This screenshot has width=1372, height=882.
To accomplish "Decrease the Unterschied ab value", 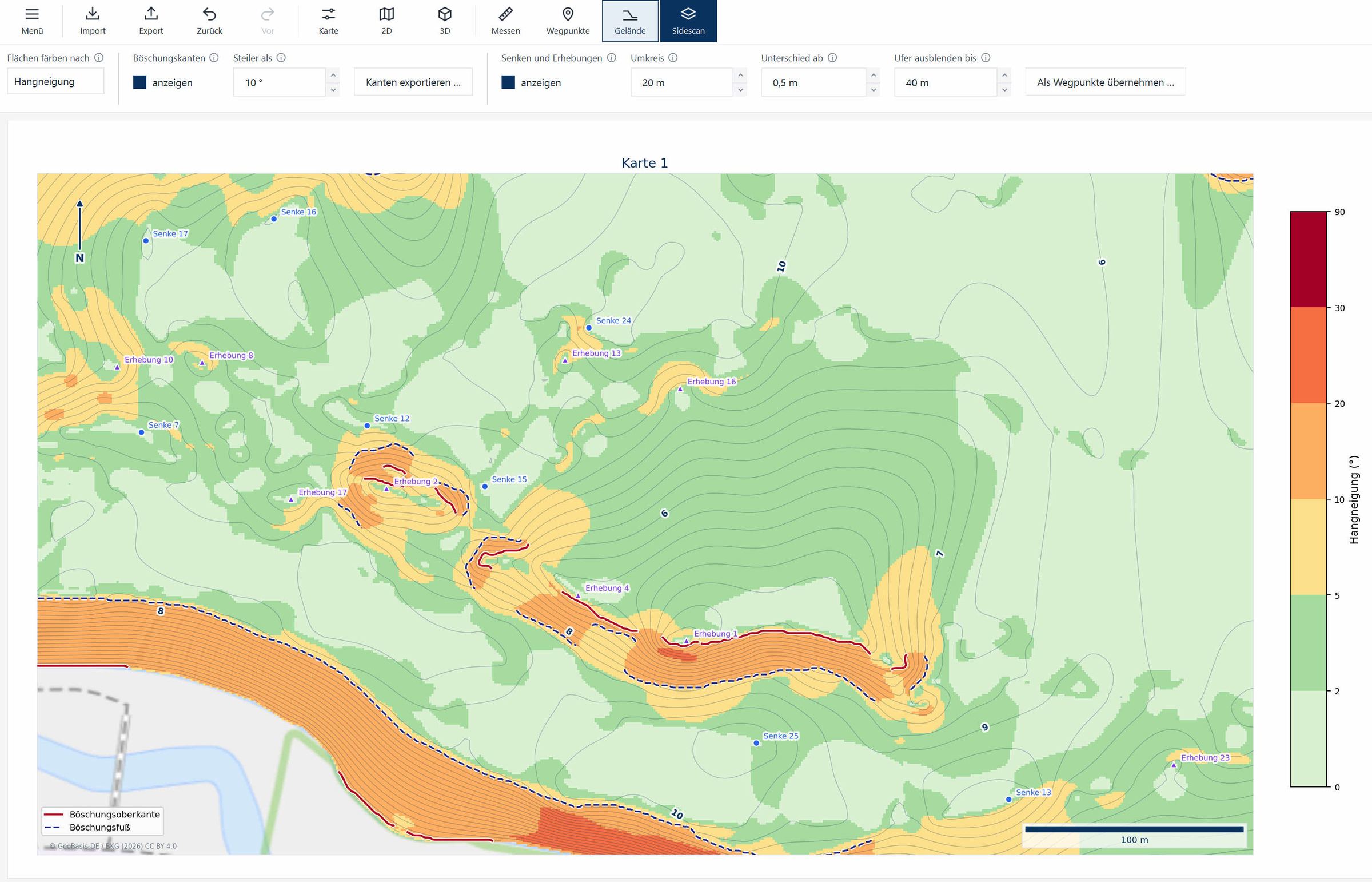I will 874,89.
